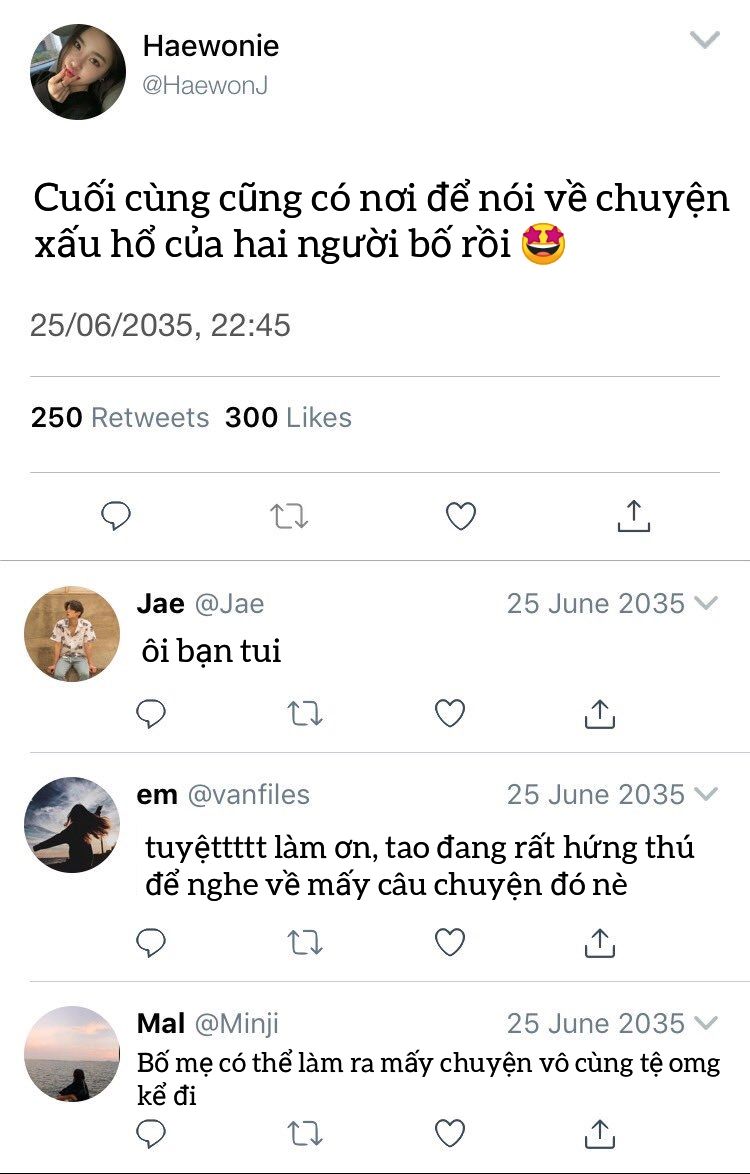Expand the menu chevron on Jae's reply
Viewport: 750px width, 1174px height.
[x=706, y=603]
